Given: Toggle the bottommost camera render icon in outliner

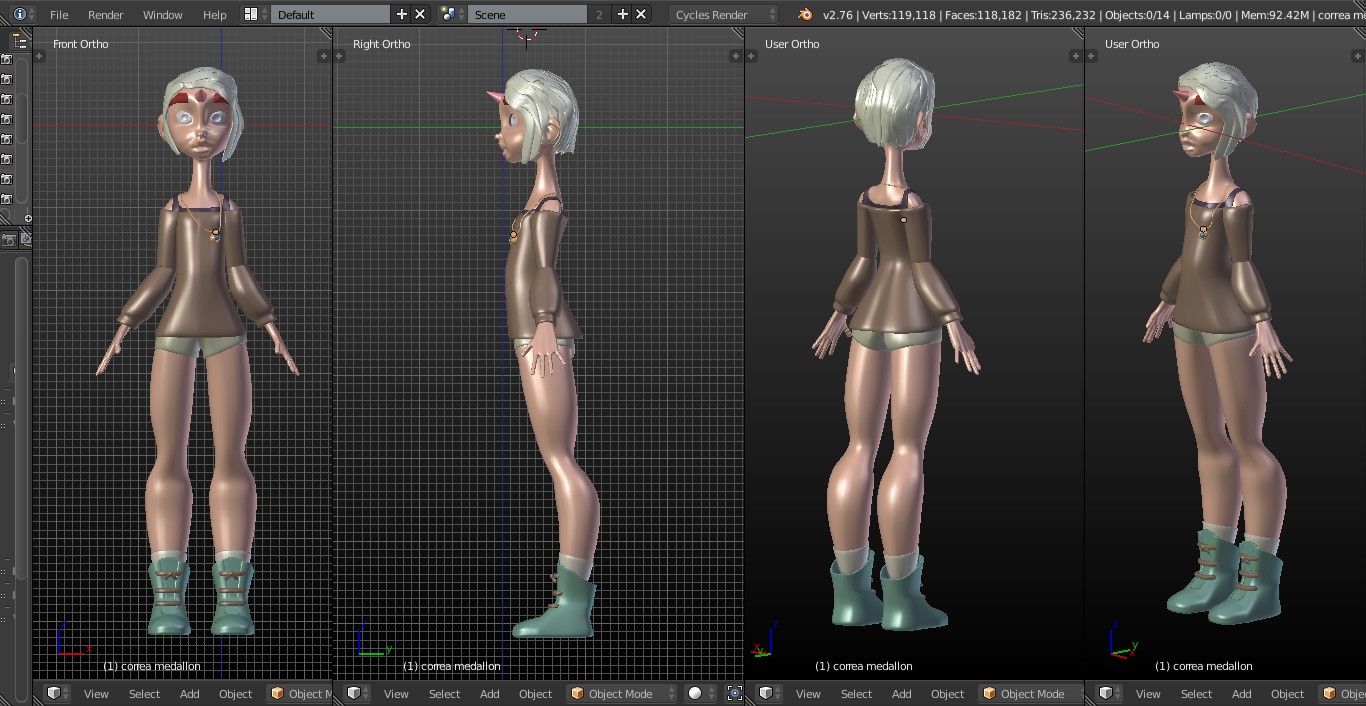Looking at the screenshot, I should click(6, 199).
